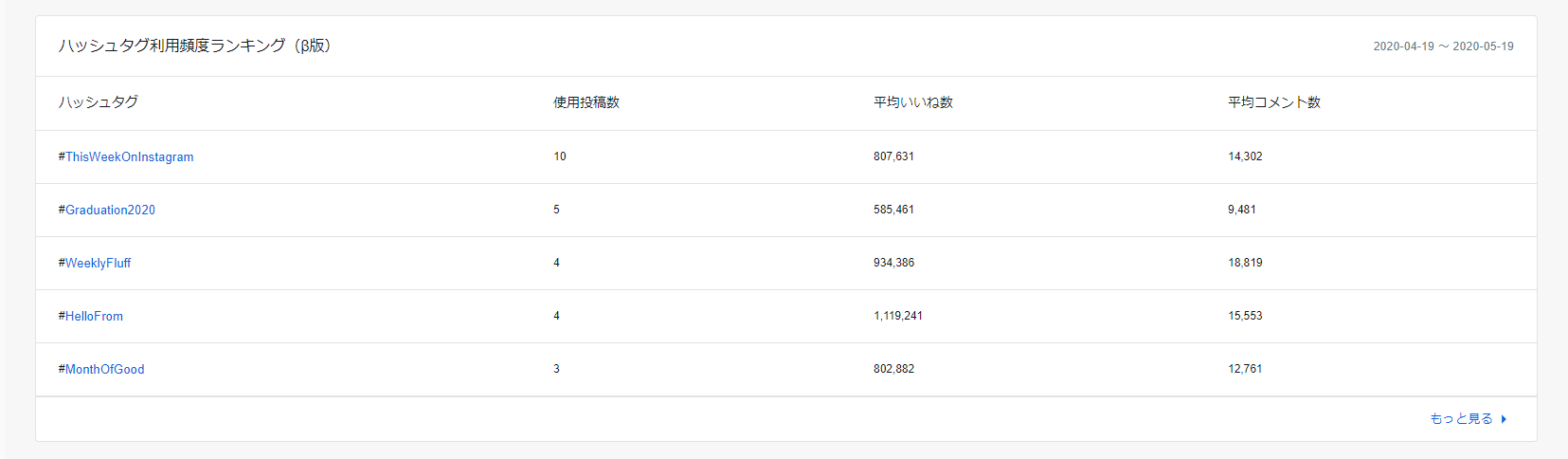This screenshot has height=459, width=1568.
Task: Select the ハッシュタグ column header
Action: (99, 101)
